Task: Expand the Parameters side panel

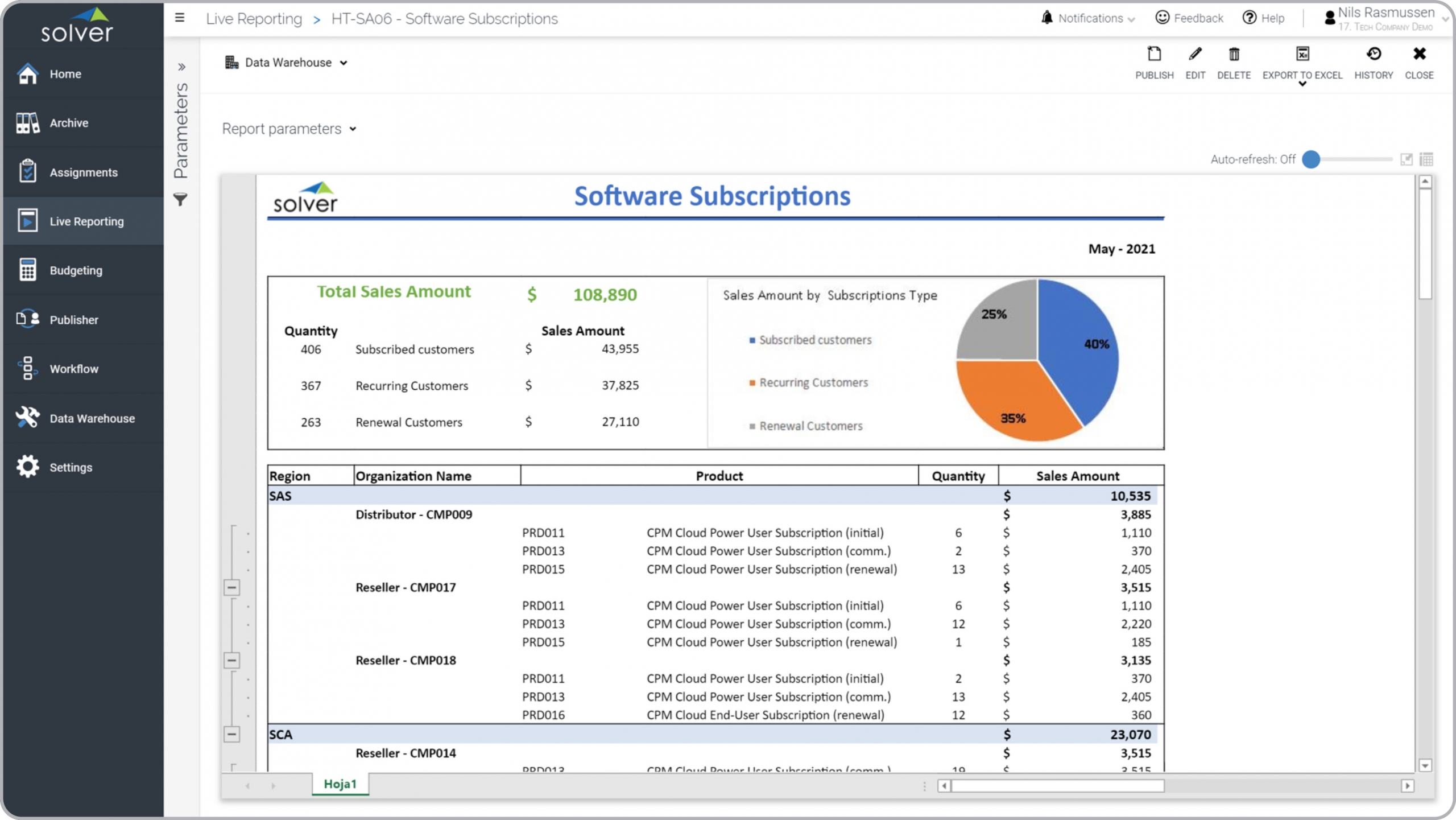Action: pos(181,67)
